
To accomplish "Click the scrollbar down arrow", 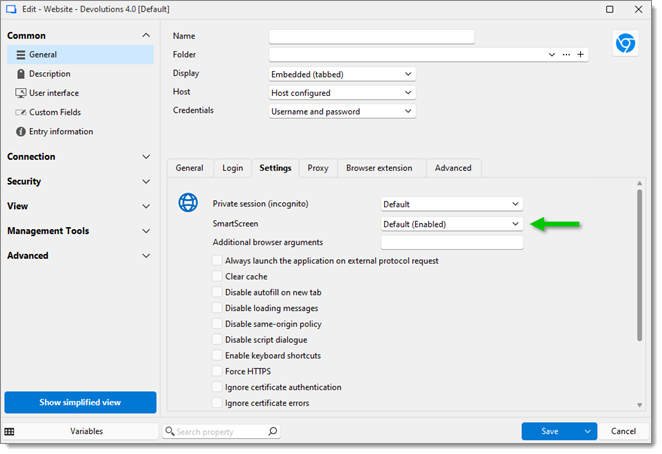I will click(x=639, y=405).
